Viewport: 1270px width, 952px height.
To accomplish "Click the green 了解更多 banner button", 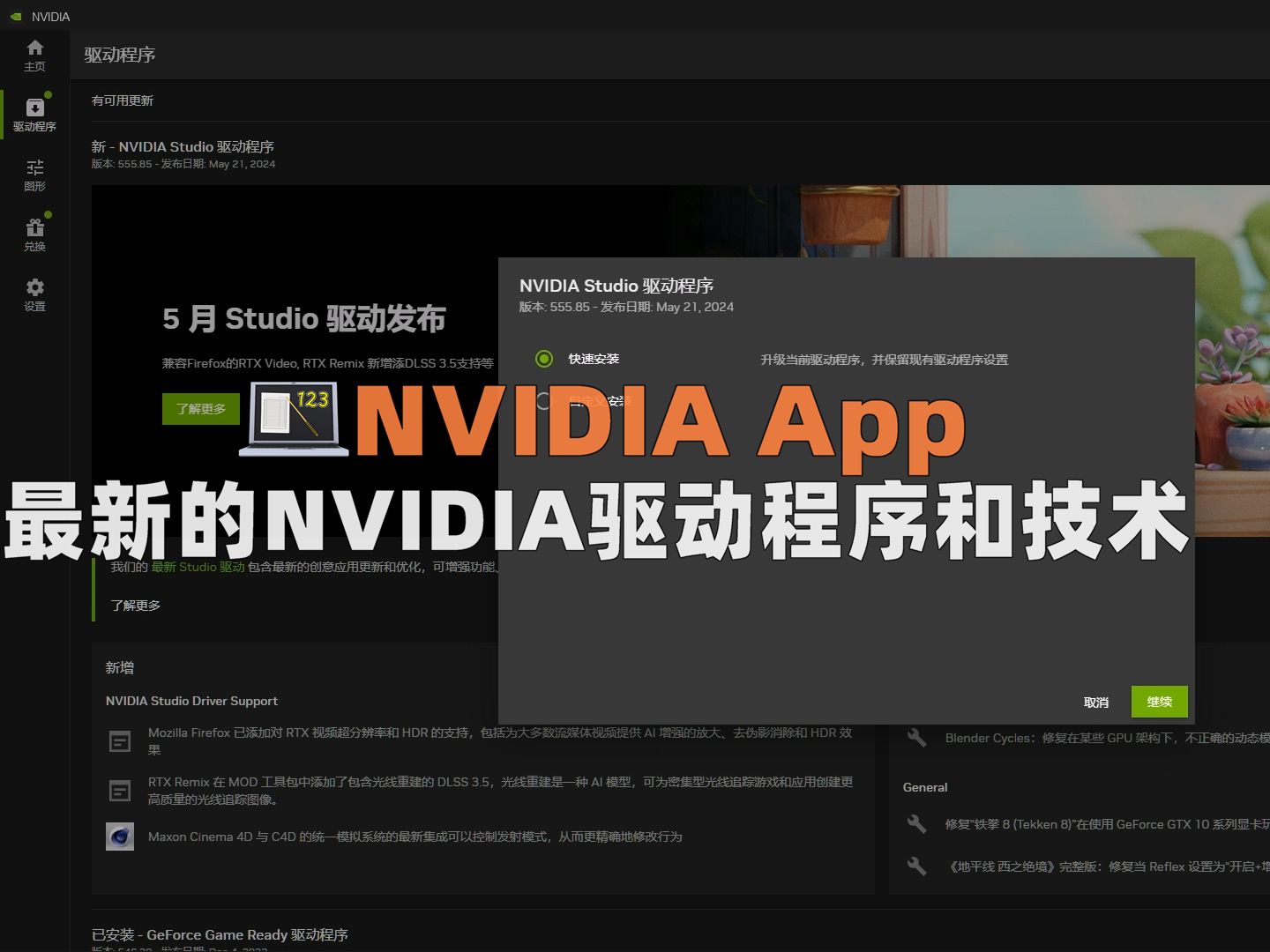I will coord(201,409).
